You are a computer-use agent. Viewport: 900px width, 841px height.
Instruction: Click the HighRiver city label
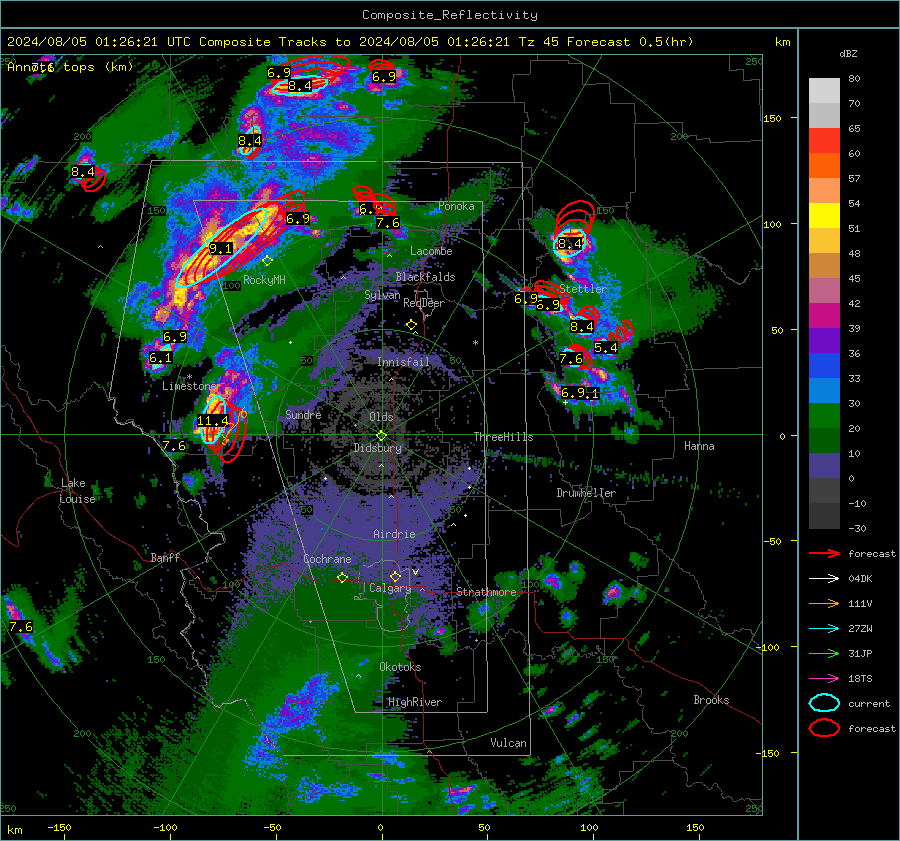tap(415, 702)
